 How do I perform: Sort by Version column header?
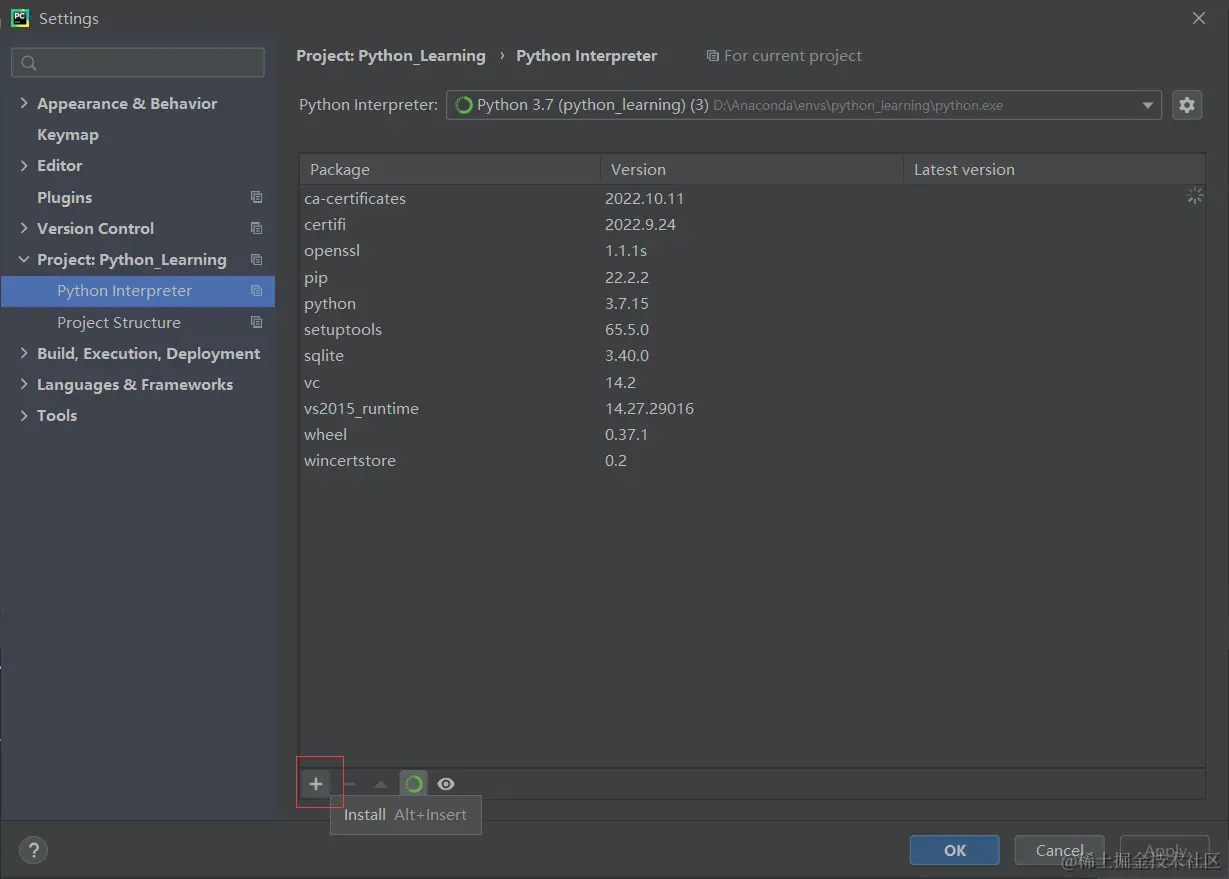coord(752,169)
